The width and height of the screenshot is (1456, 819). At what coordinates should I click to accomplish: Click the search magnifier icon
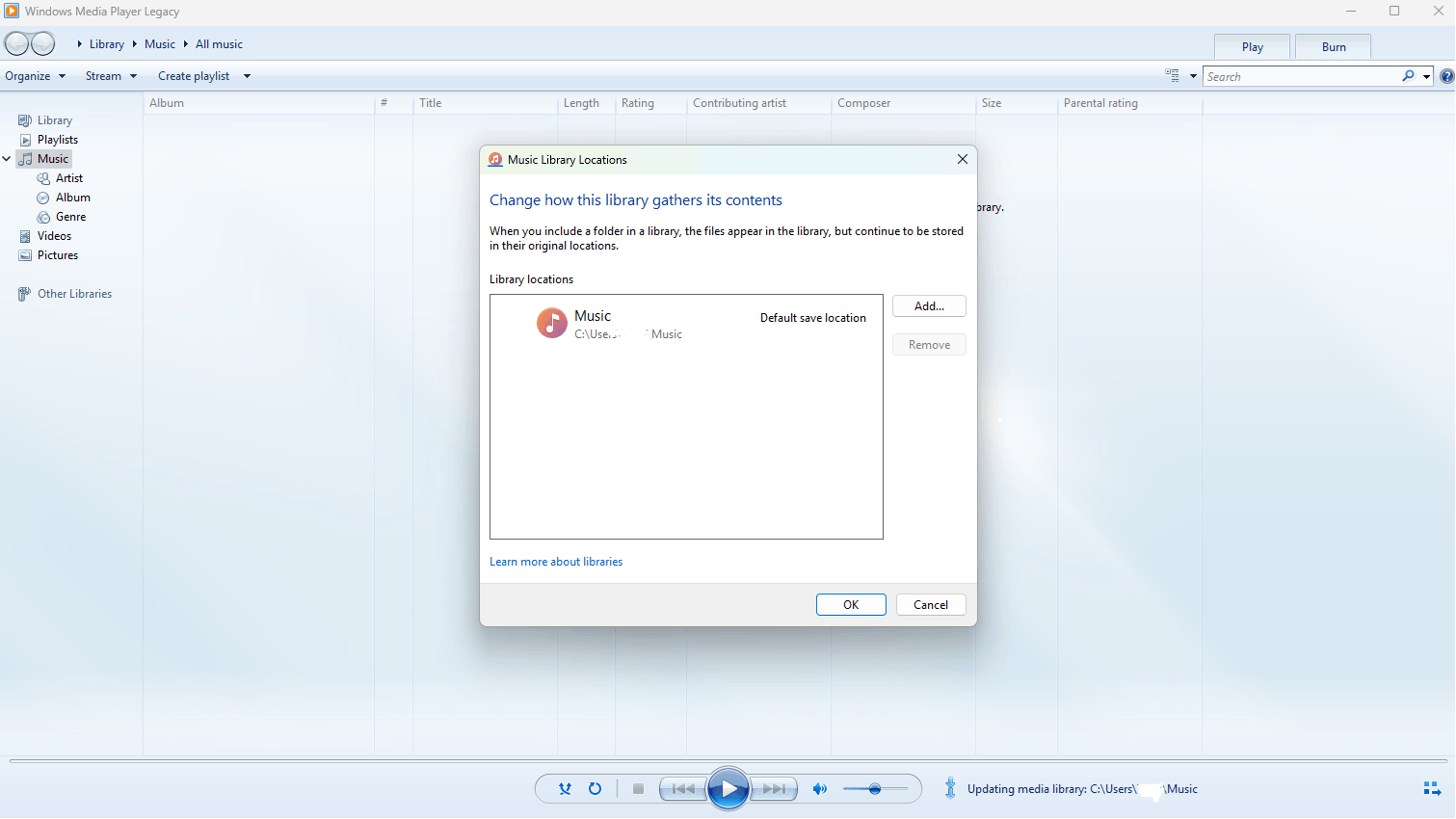tap(1409, 76)
